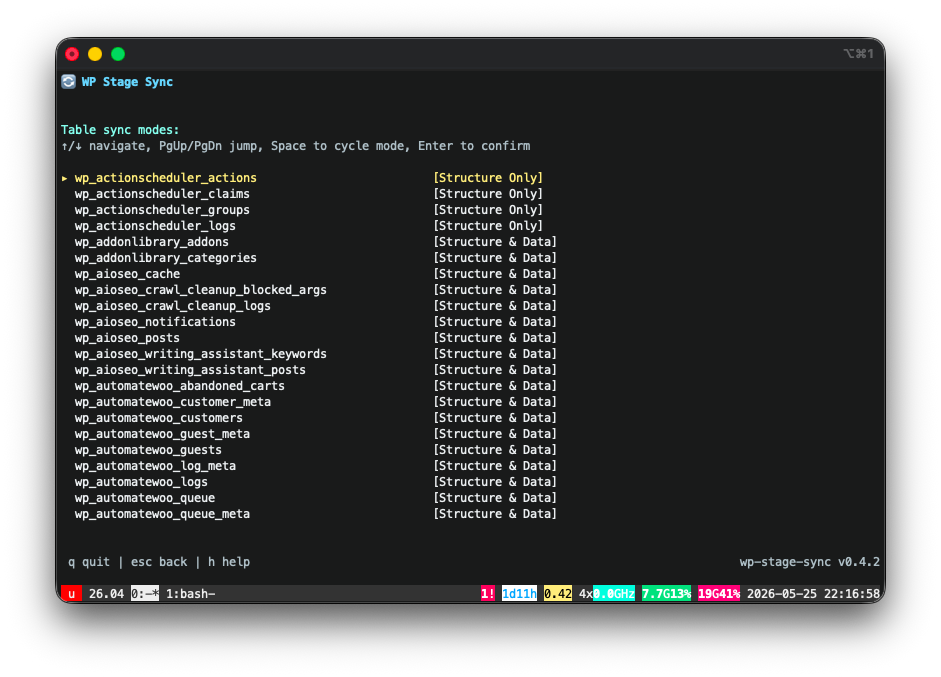Click the Table sync modes heading
Image resolution: width=941 pixels, height=677 pixels.
[x=120, y=130]
